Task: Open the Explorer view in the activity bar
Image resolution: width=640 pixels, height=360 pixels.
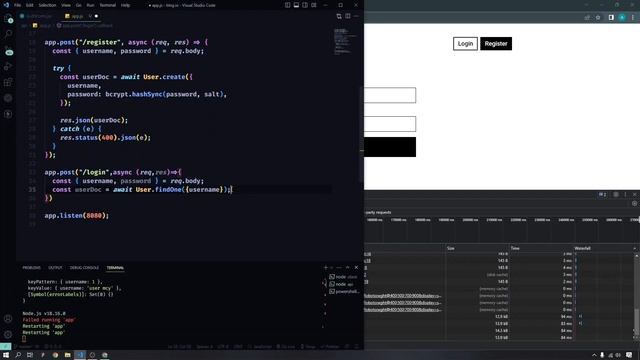Action: coord(8,19)
